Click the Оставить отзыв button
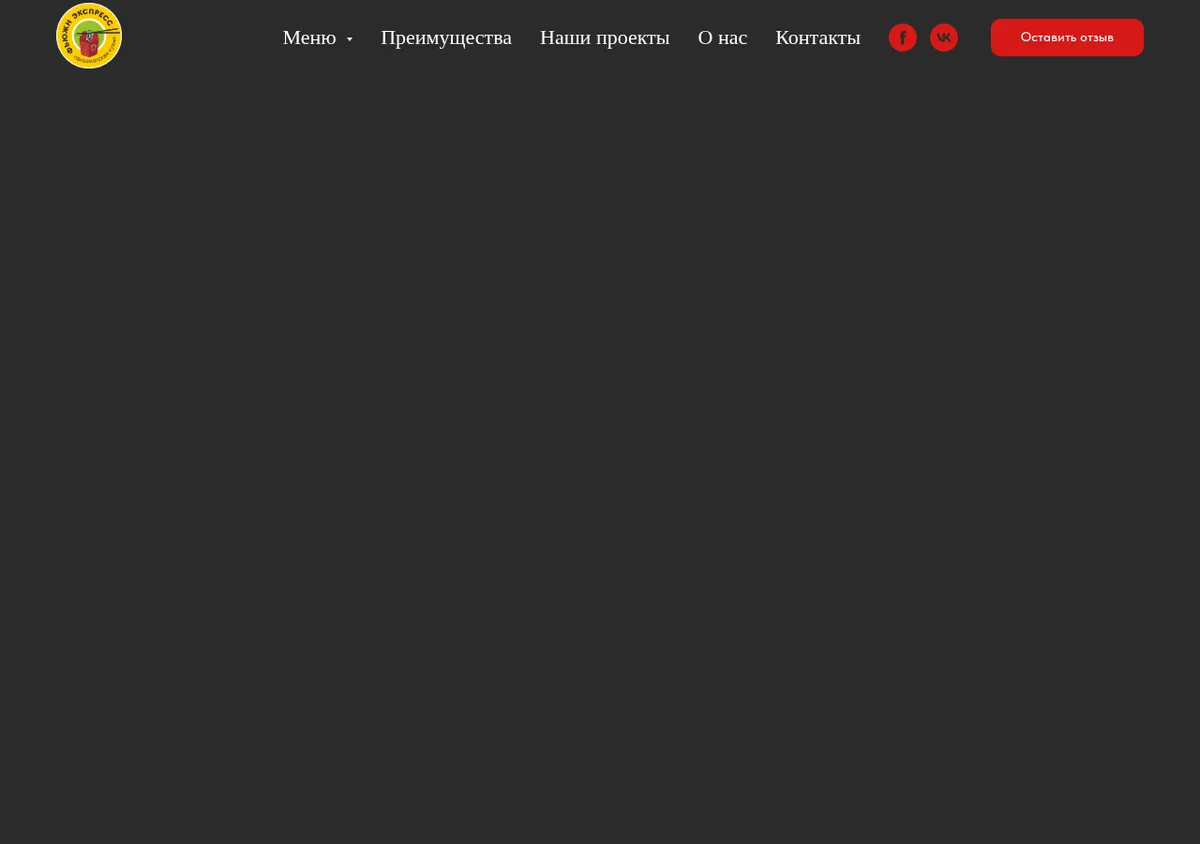Screen dimensions: 1200x844 tap(1067, 37)
